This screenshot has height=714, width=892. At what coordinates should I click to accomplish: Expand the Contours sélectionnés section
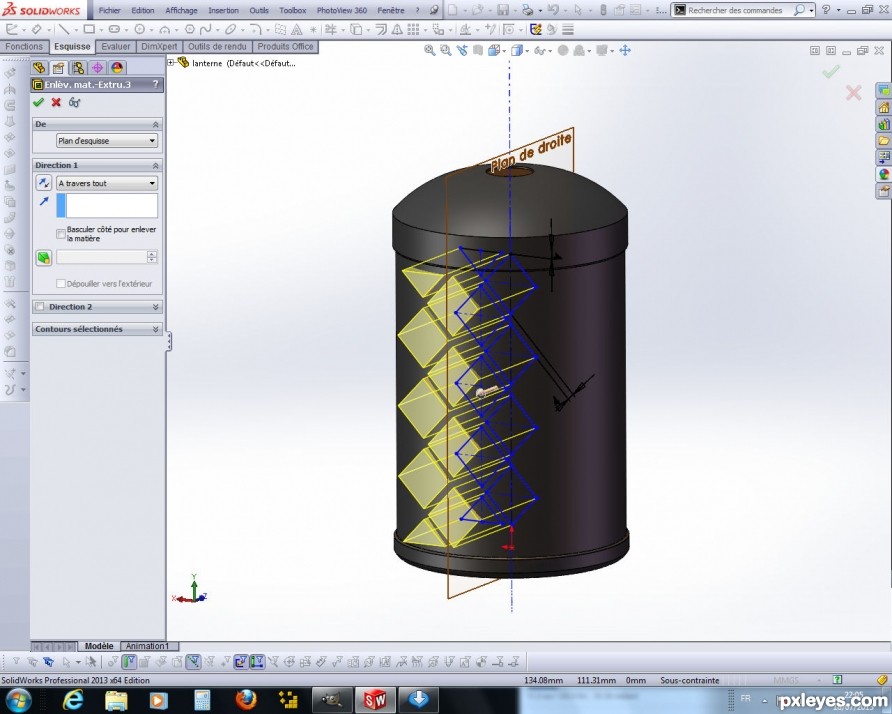click(155, 329)
